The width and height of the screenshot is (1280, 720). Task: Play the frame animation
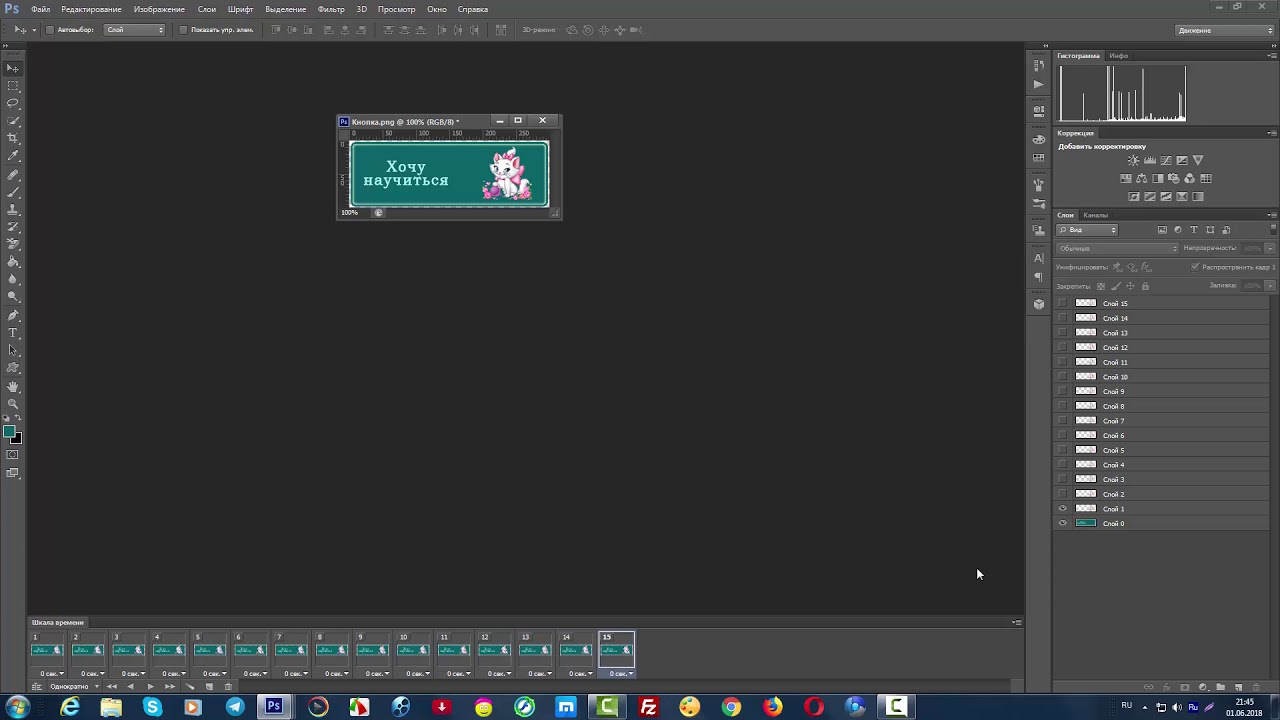pos(150,686)
